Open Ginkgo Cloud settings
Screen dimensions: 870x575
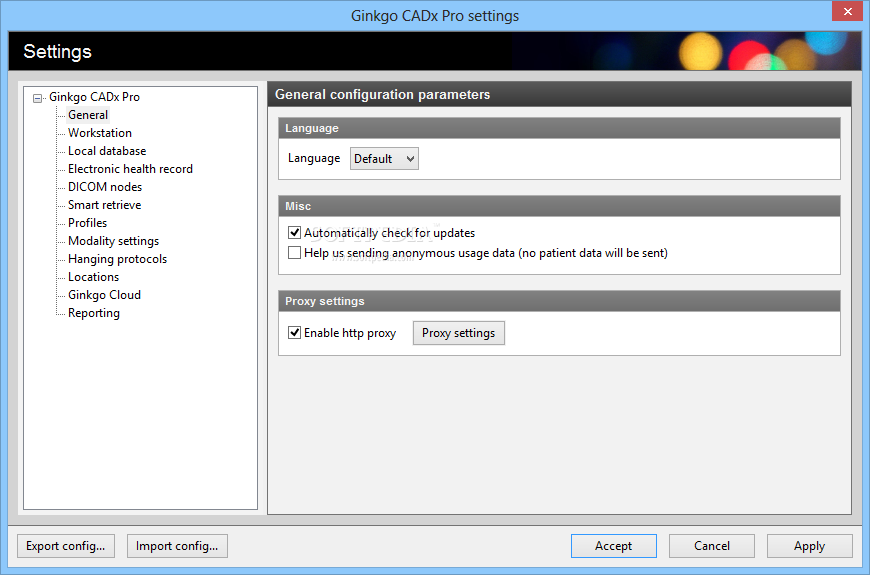[104, 295]
